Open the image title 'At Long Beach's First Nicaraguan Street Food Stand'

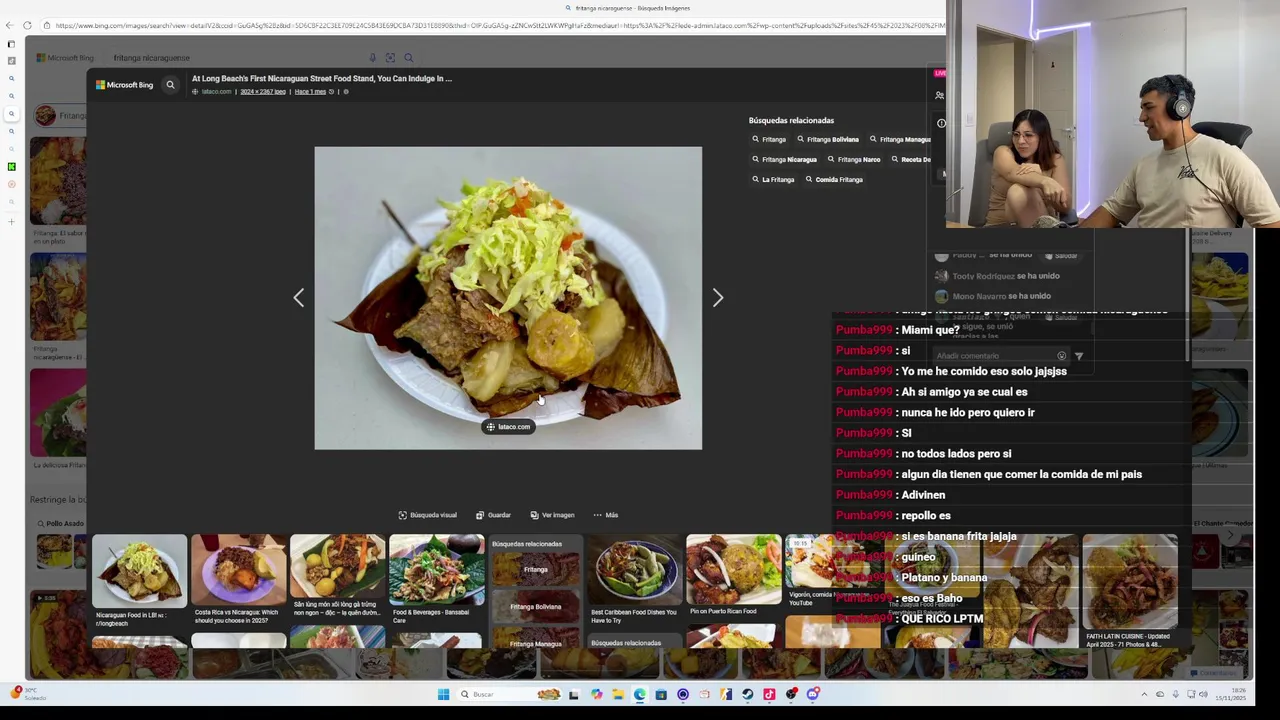pyautogui.click(x=321, y=78)
